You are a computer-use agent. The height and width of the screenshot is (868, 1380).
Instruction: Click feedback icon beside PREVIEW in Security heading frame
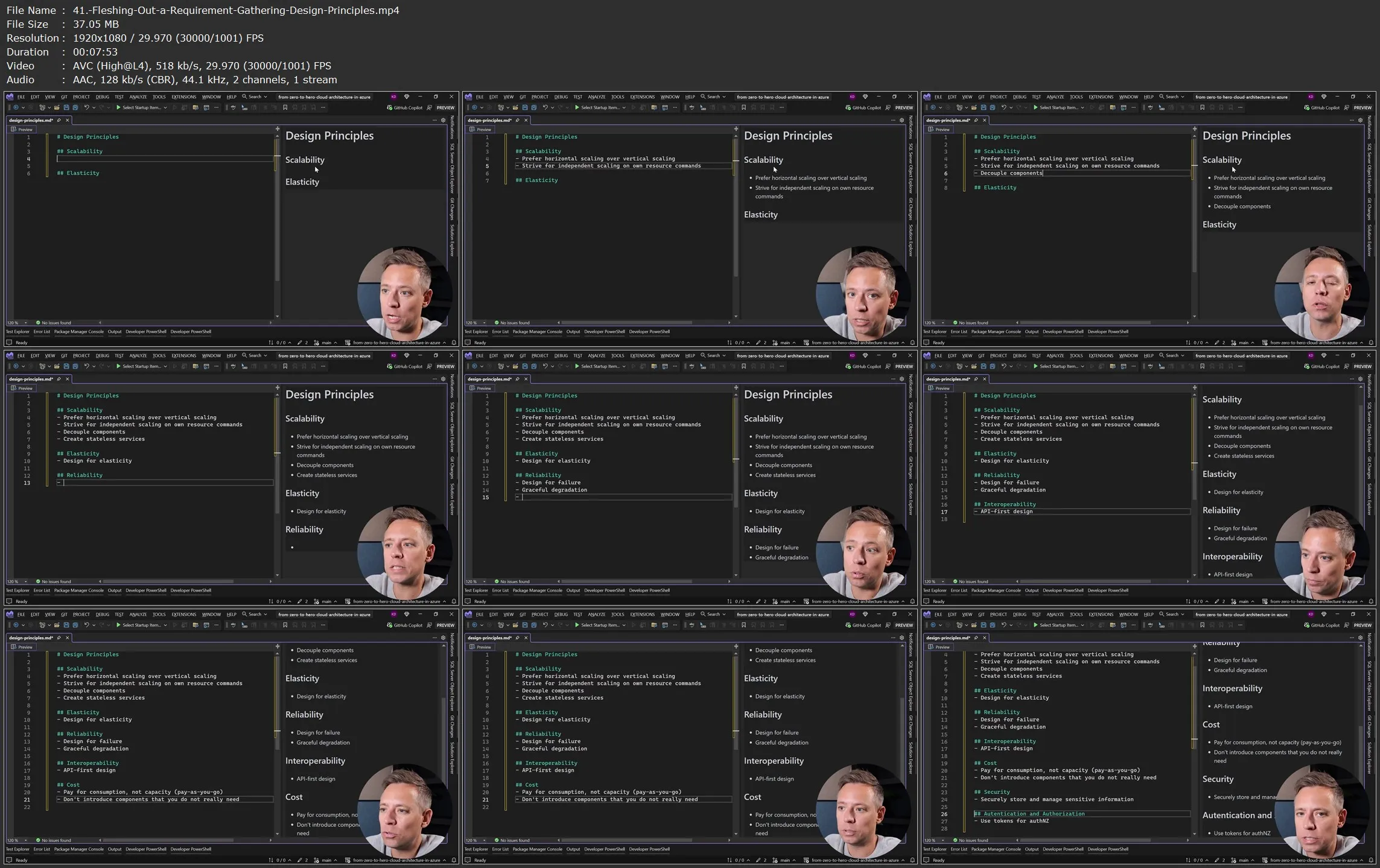click(x=1347, y=625)
